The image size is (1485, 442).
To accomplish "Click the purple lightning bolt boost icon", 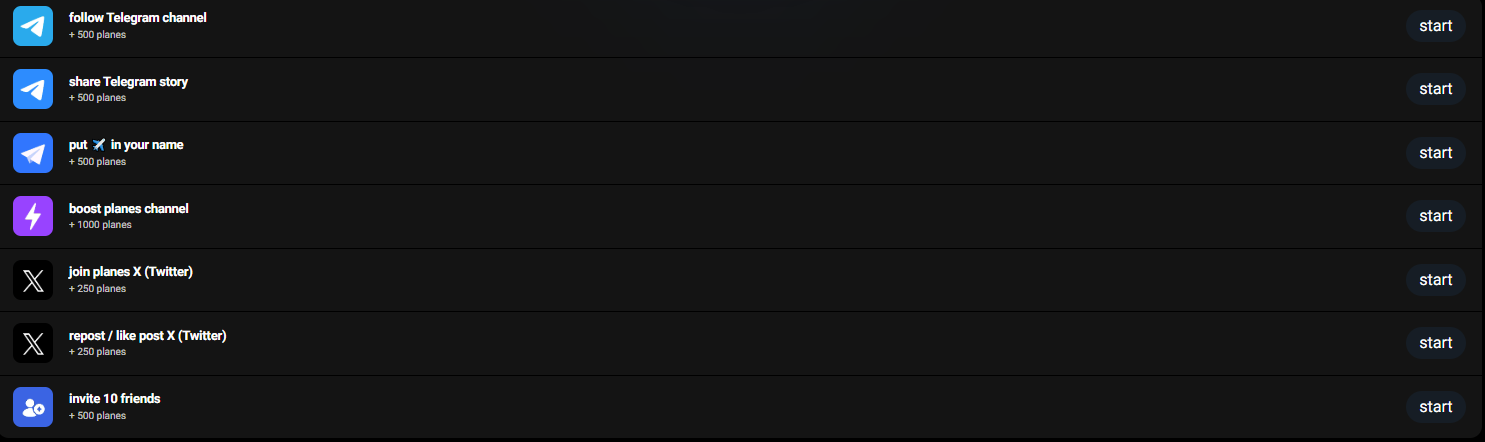I will coord(33,216).
